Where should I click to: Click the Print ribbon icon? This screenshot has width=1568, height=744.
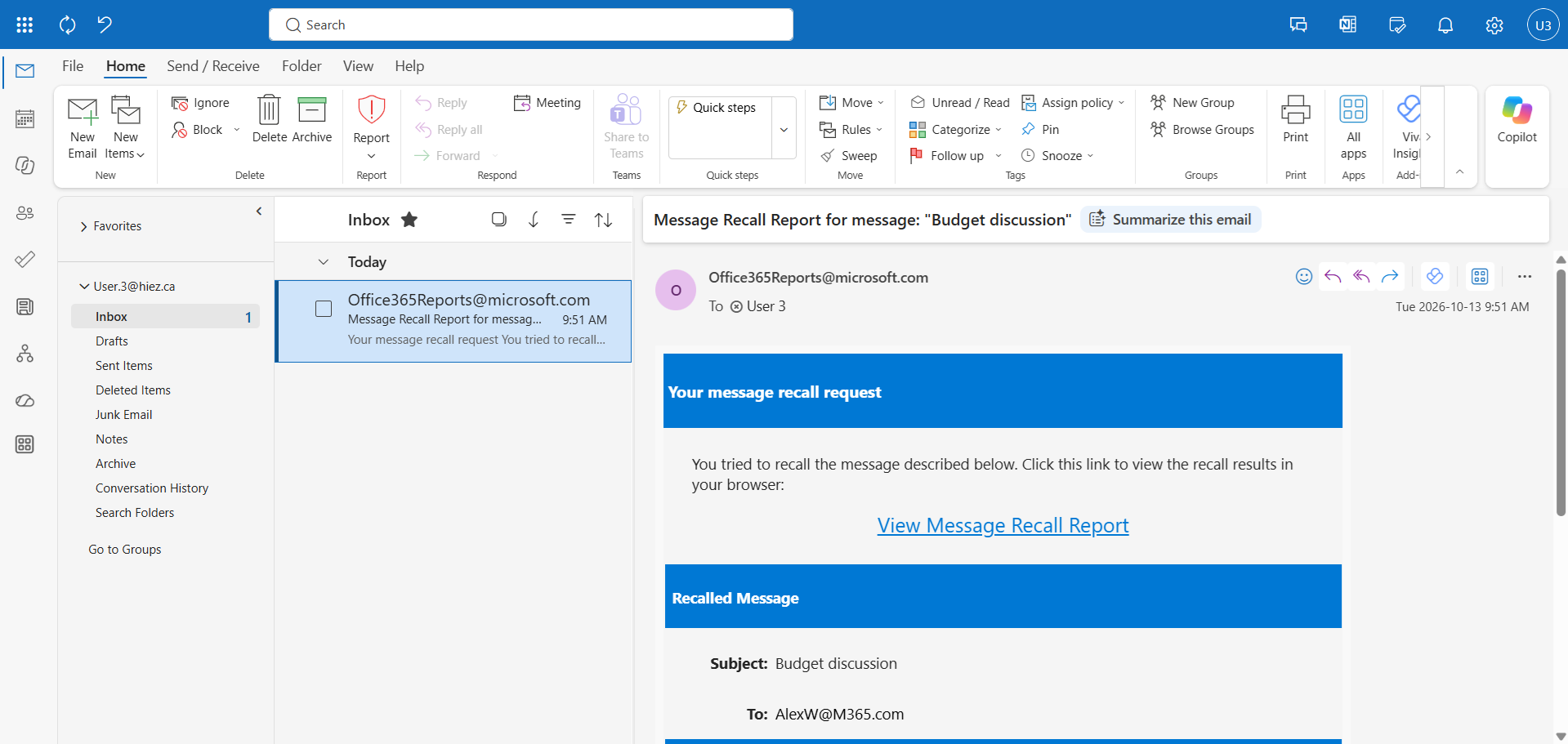pos(1296,119)
